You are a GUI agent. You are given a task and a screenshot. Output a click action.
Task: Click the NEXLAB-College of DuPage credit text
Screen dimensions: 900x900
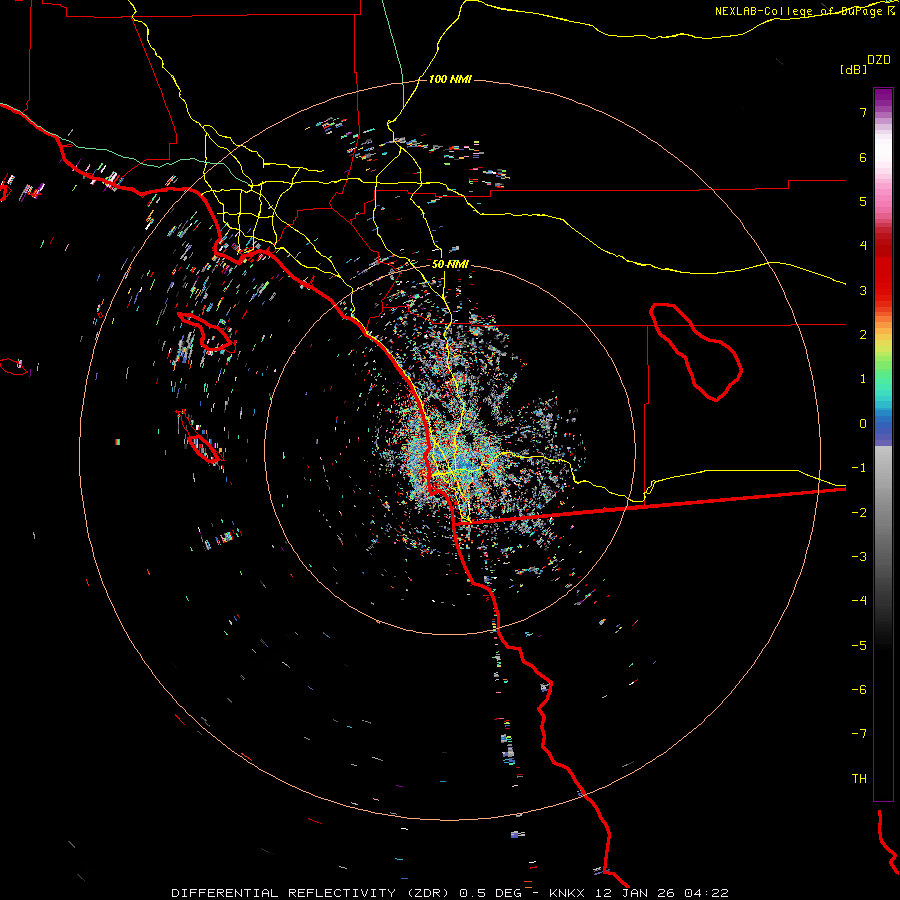pos(805,11)
